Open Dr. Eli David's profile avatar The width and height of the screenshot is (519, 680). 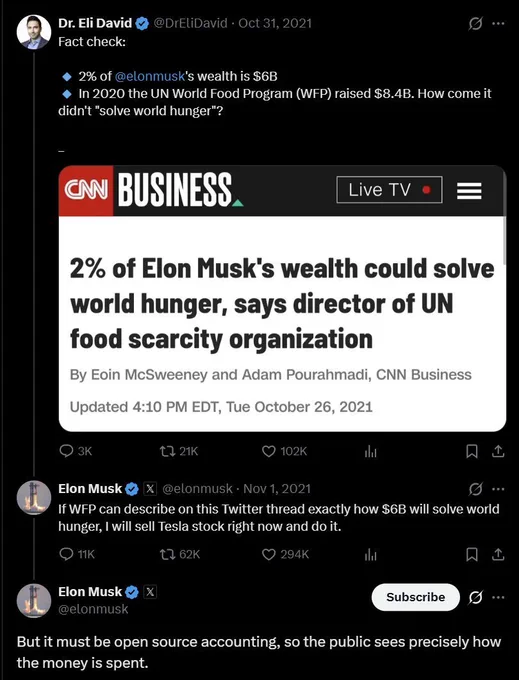(x=33, y=32)
